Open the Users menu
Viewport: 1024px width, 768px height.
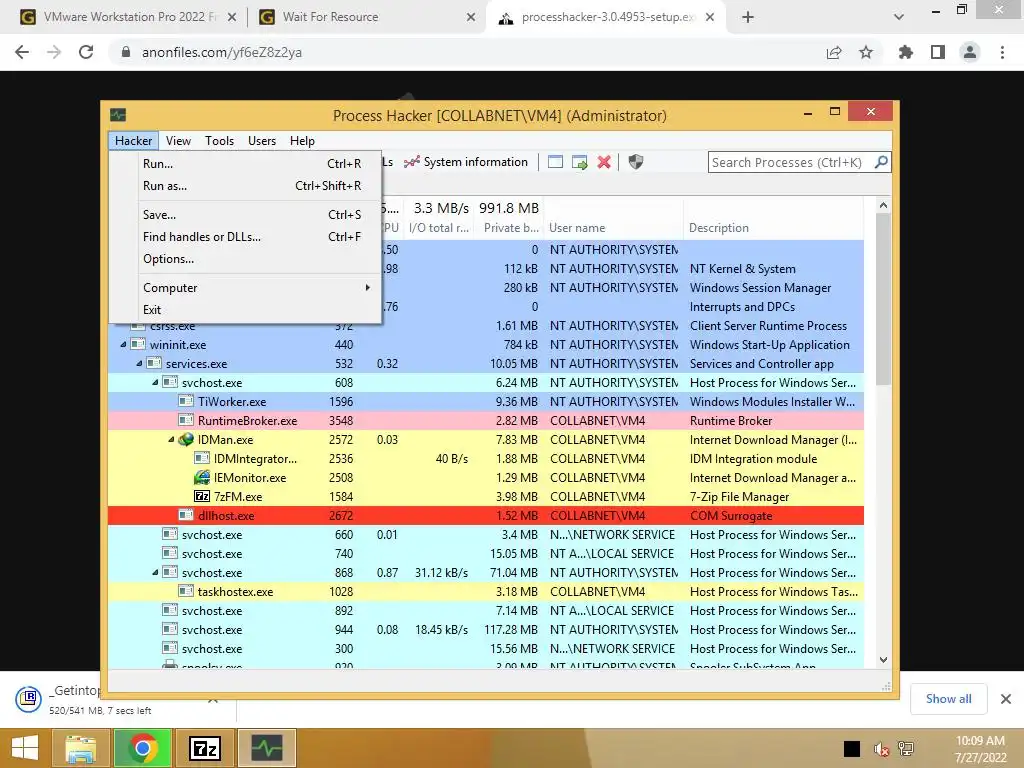pyautogui.click(x=262, y=140)
